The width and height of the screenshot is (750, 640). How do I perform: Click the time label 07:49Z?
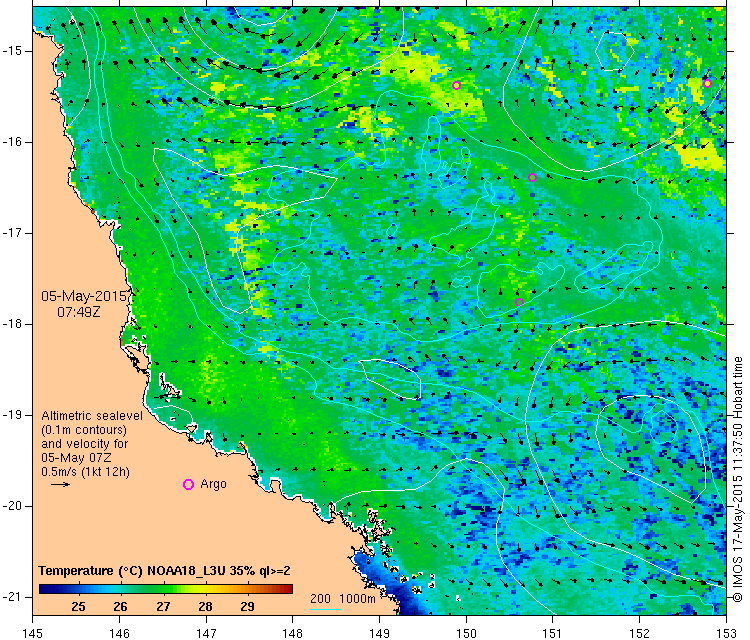pos(79,312)
